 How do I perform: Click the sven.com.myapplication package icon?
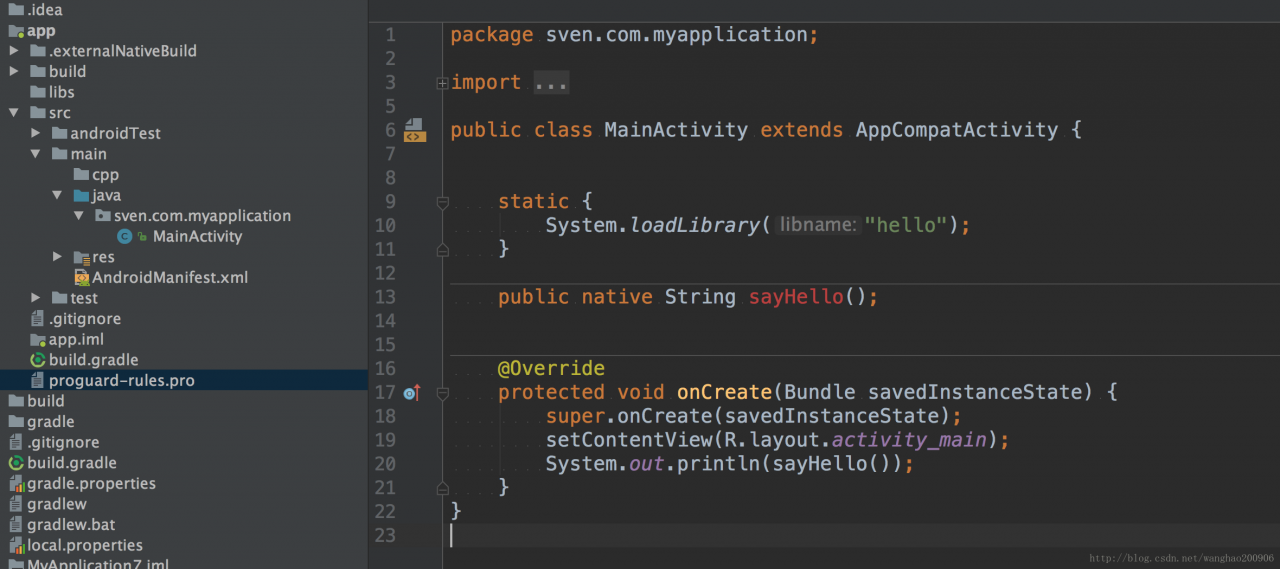[x=103, y=216]
